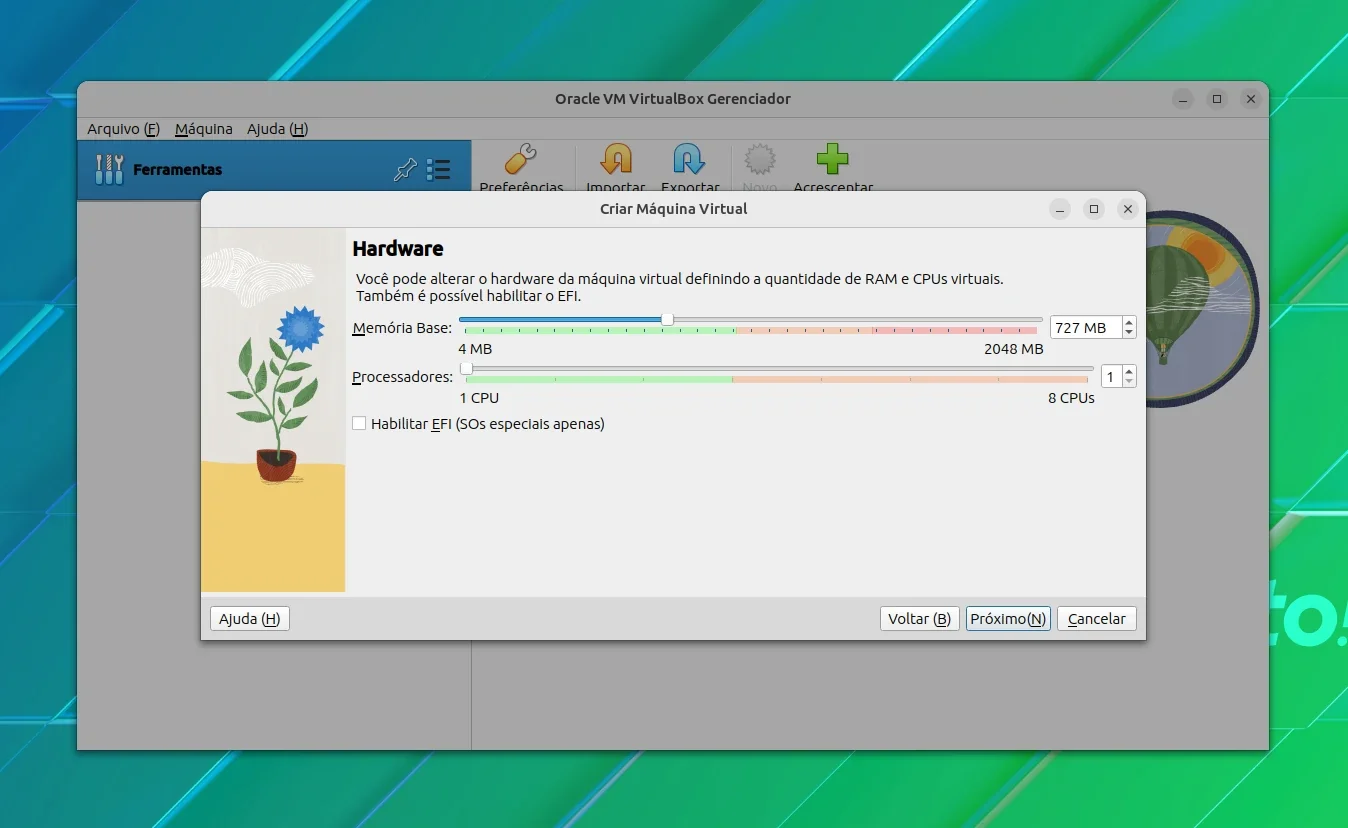Close the VirtualBox Gerenciador main window
The height and width of the screenshot is (828, 1348).
click(1251, 99)
